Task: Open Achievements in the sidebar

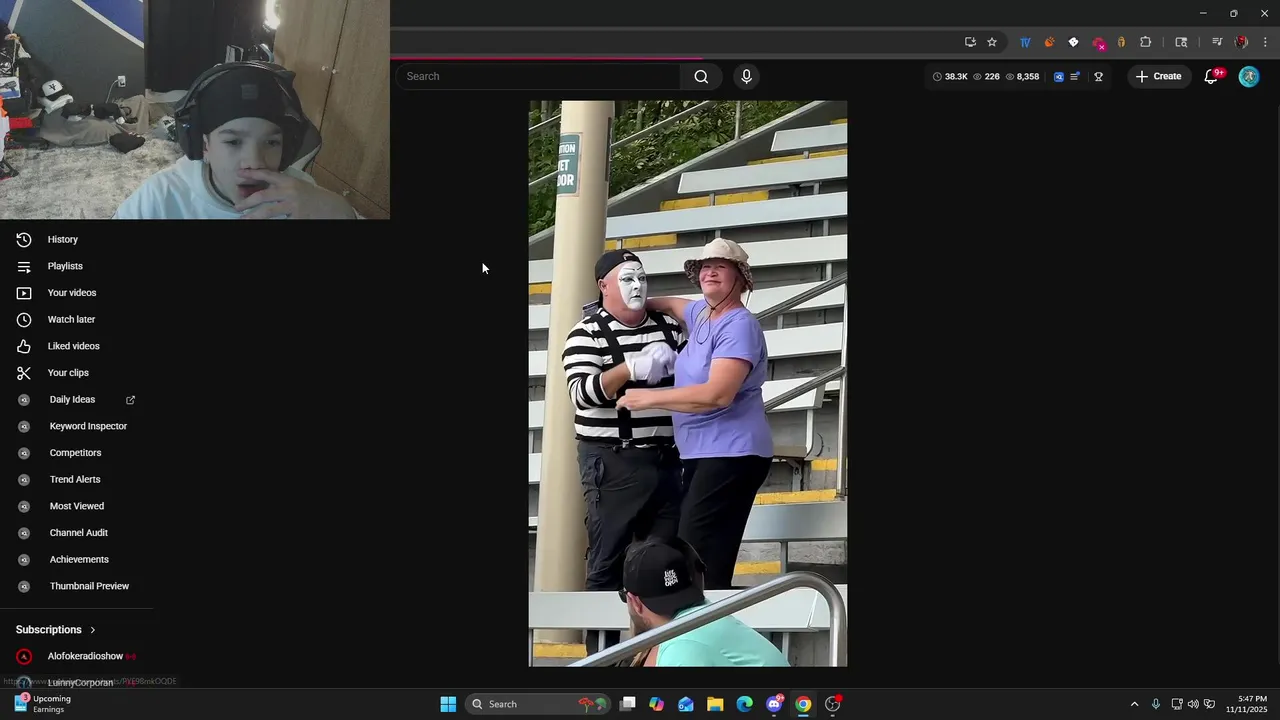Action: click(79, 559)
